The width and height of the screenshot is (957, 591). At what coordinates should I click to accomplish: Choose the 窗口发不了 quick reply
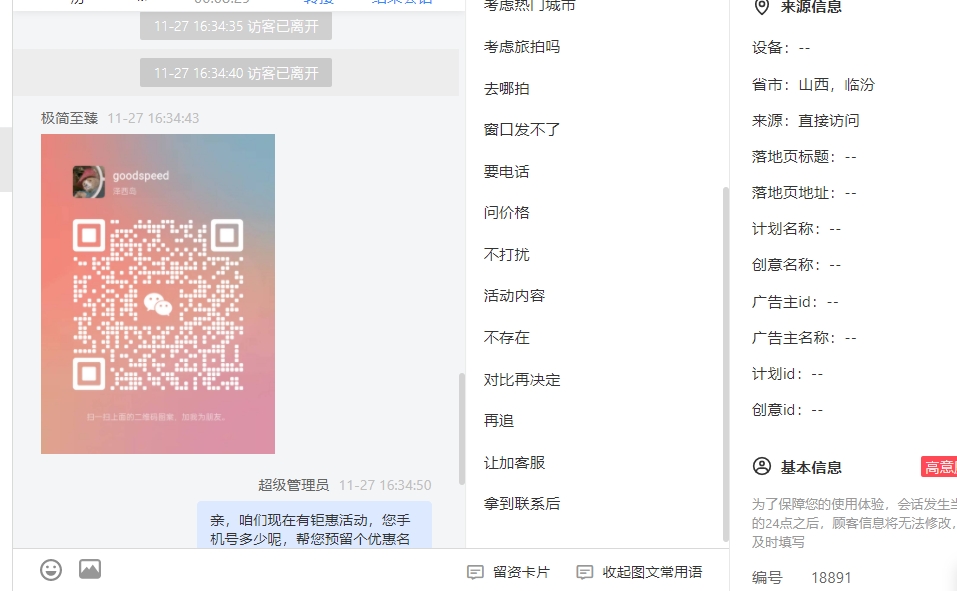[x=522, y=129]
